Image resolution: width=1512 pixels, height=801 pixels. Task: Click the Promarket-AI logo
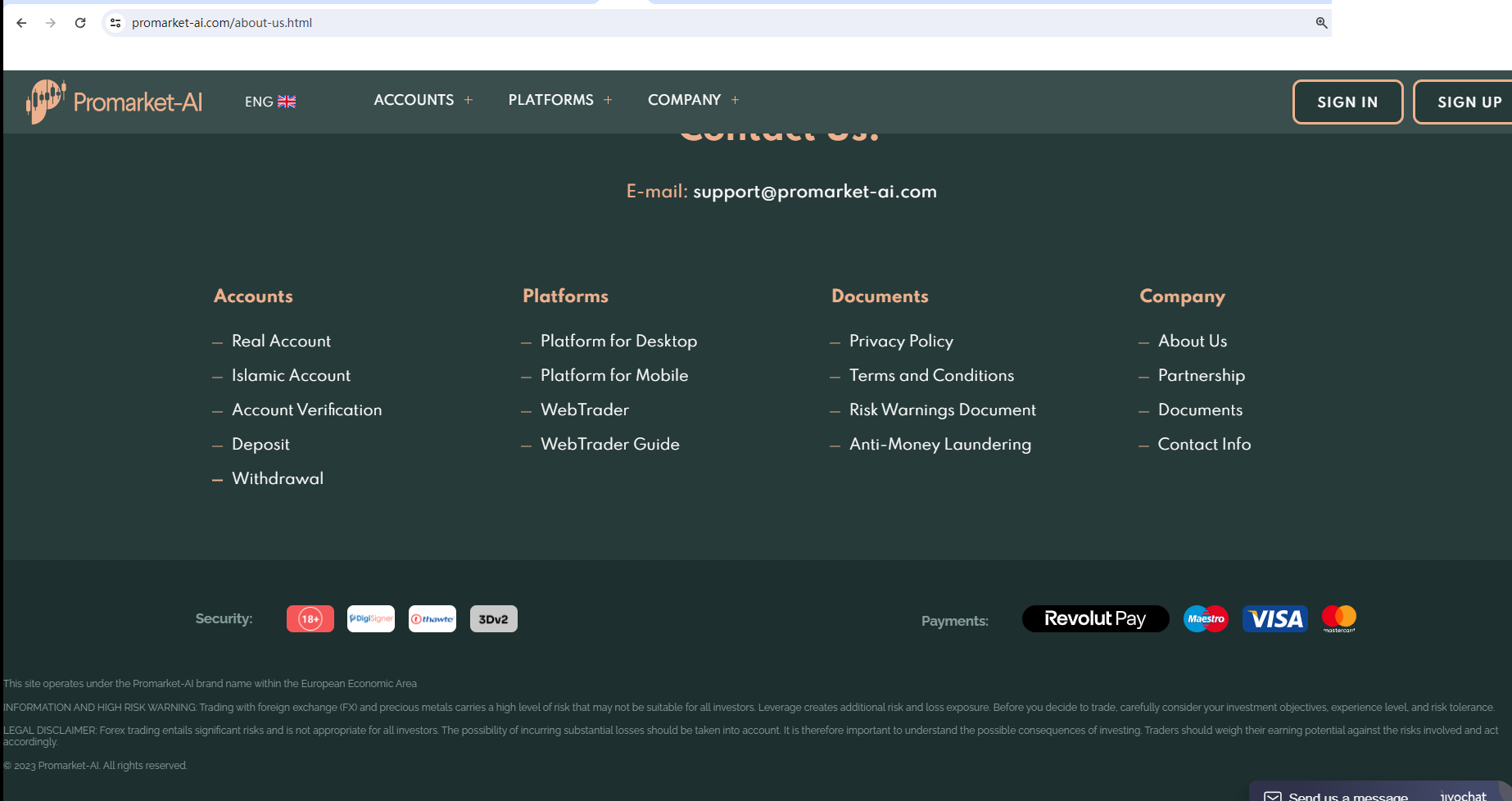click(x=115, y=102)
